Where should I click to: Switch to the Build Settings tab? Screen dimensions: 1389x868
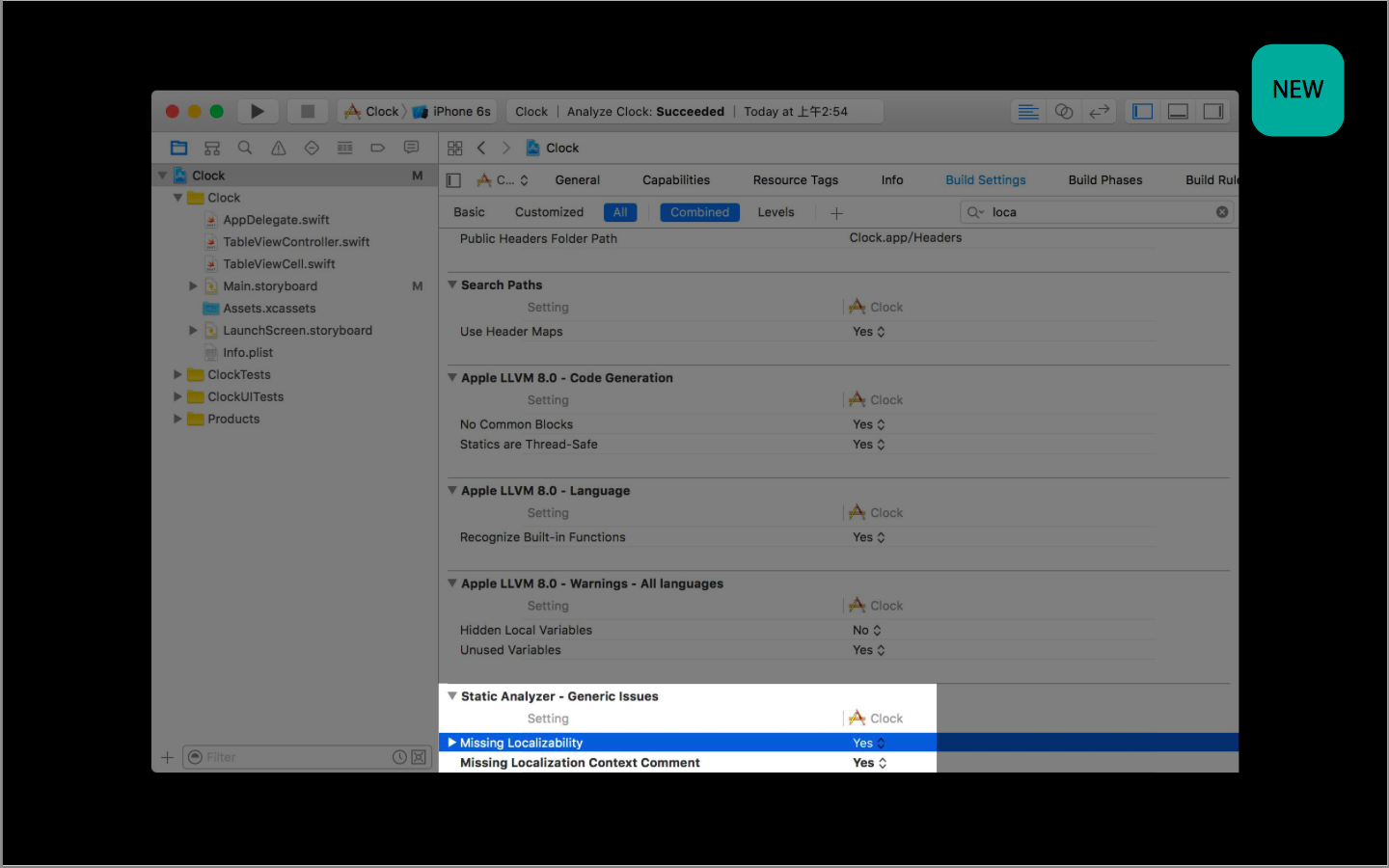[x=986, y=180]
